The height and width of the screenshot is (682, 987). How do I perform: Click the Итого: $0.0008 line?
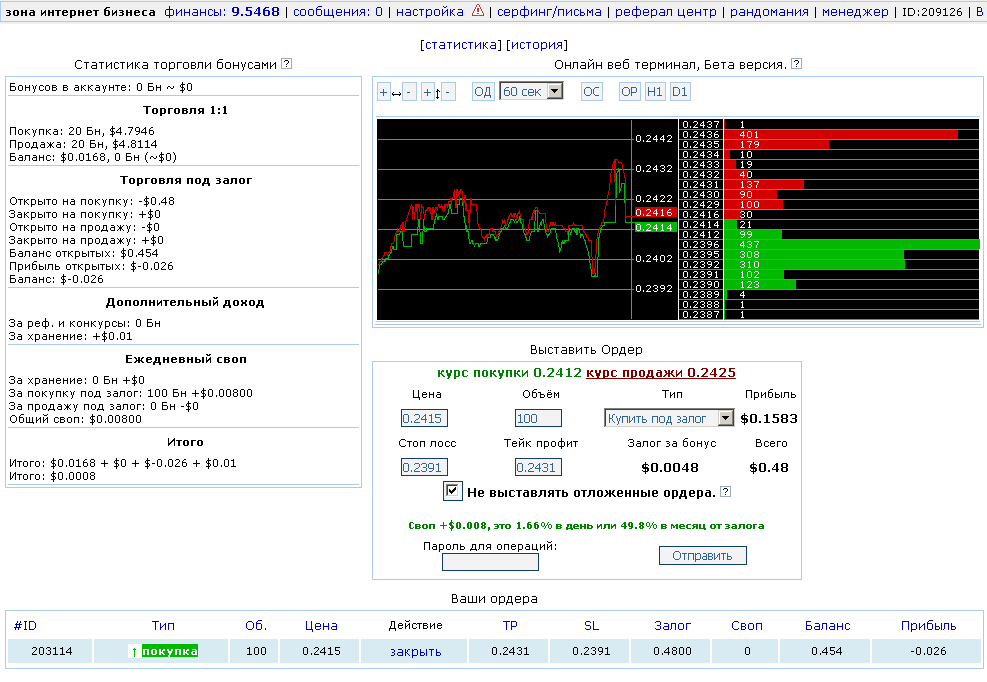[x=52, y=476]
